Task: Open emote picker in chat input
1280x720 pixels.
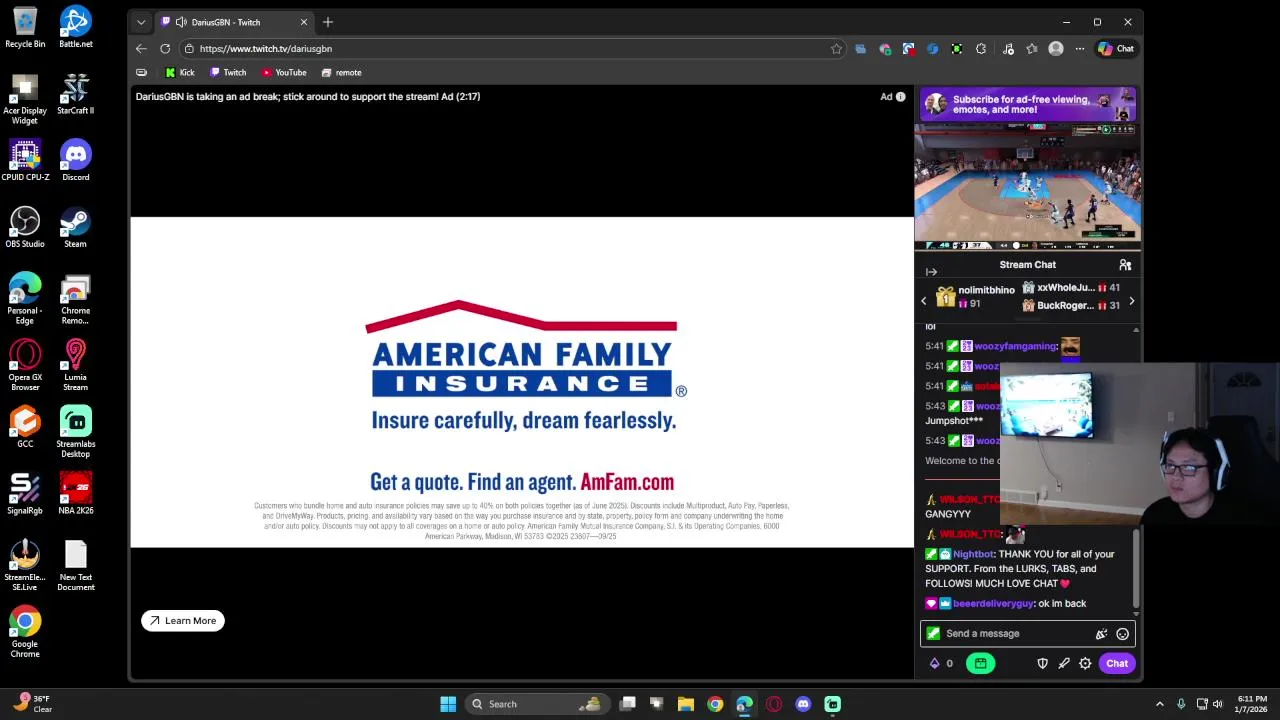Action: [x=1123, y=633]
